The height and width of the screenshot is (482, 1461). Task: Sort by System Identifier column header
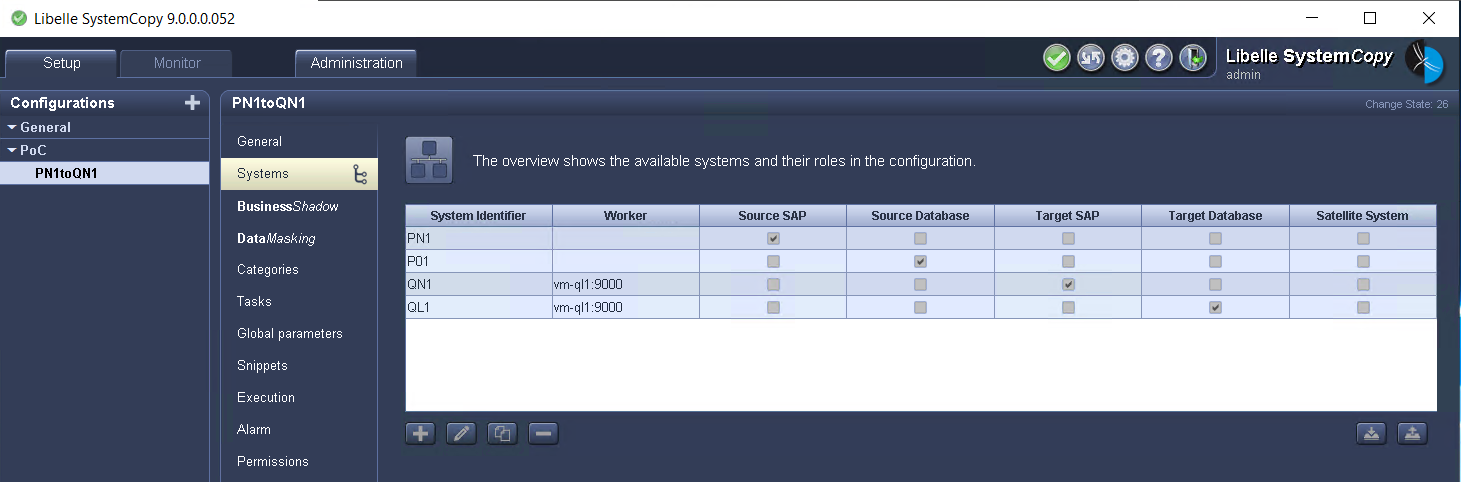478,216
